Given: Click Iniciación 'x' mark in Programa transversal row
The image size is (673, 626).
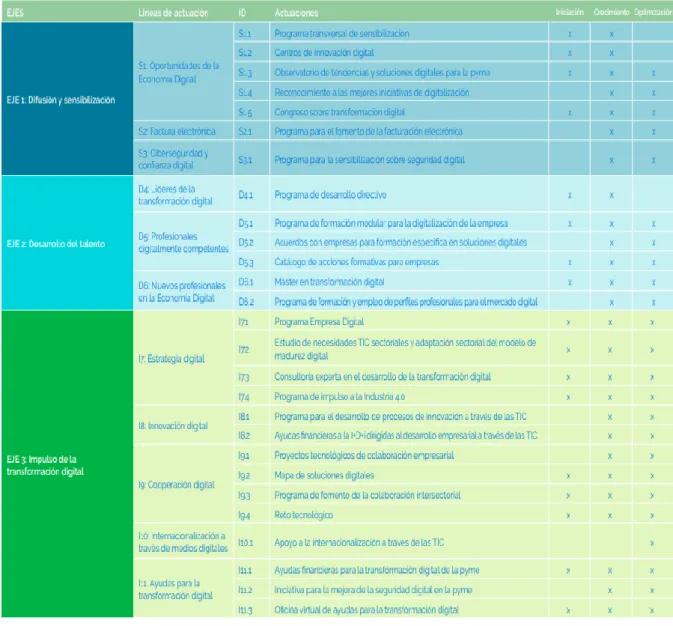Looking at the screenshot, I should click(570, 33).
